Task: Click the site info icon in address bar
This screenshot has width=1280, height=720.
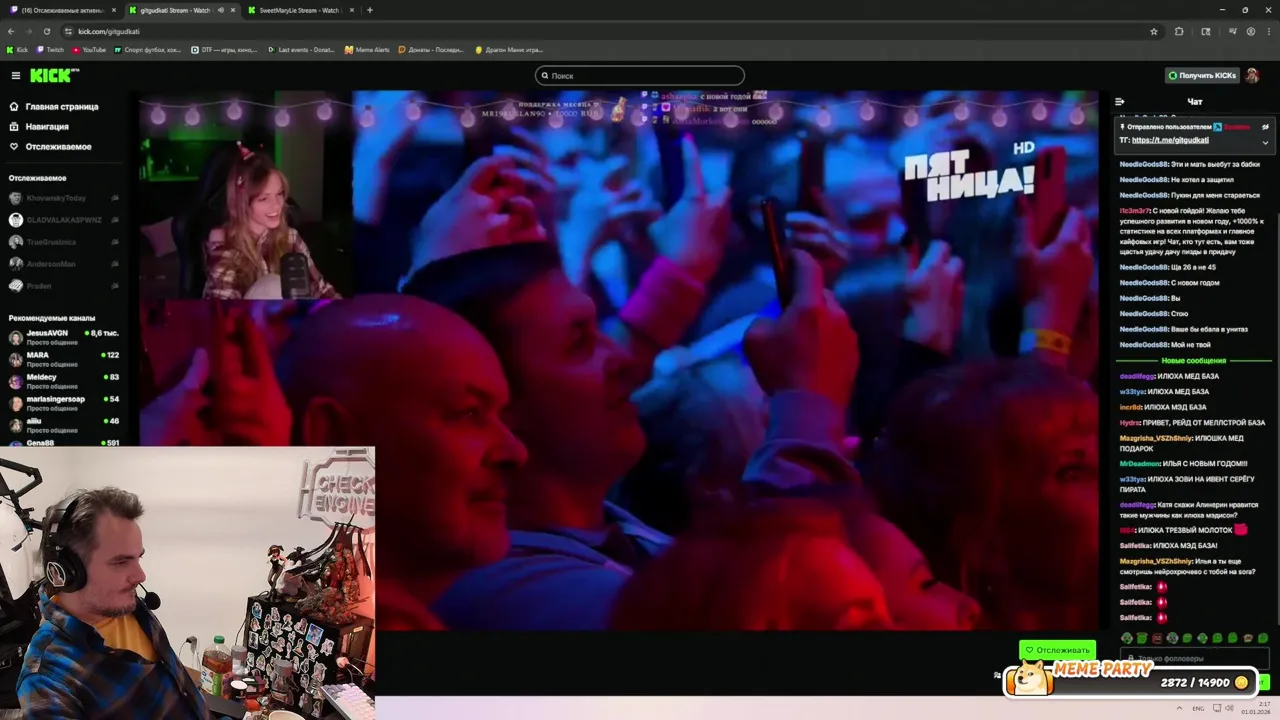Action: 68,31
